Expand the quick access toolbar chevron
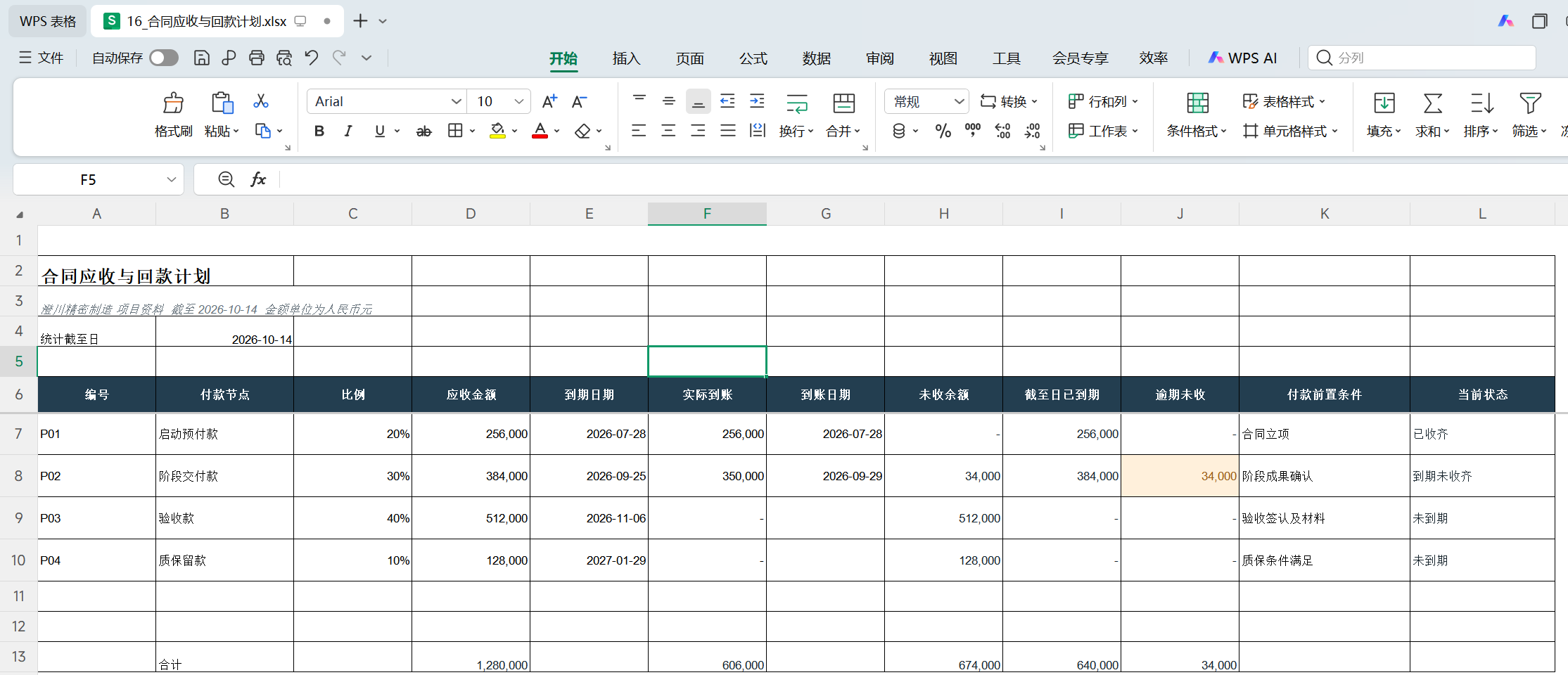The image size is (1568, 675). pyautogui.click(x=366, y=58)
